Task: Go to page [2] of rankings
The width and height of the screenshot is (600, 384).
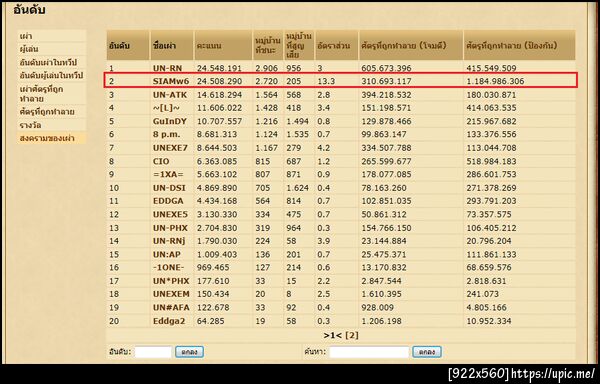Action: click(x=352, y=335)
